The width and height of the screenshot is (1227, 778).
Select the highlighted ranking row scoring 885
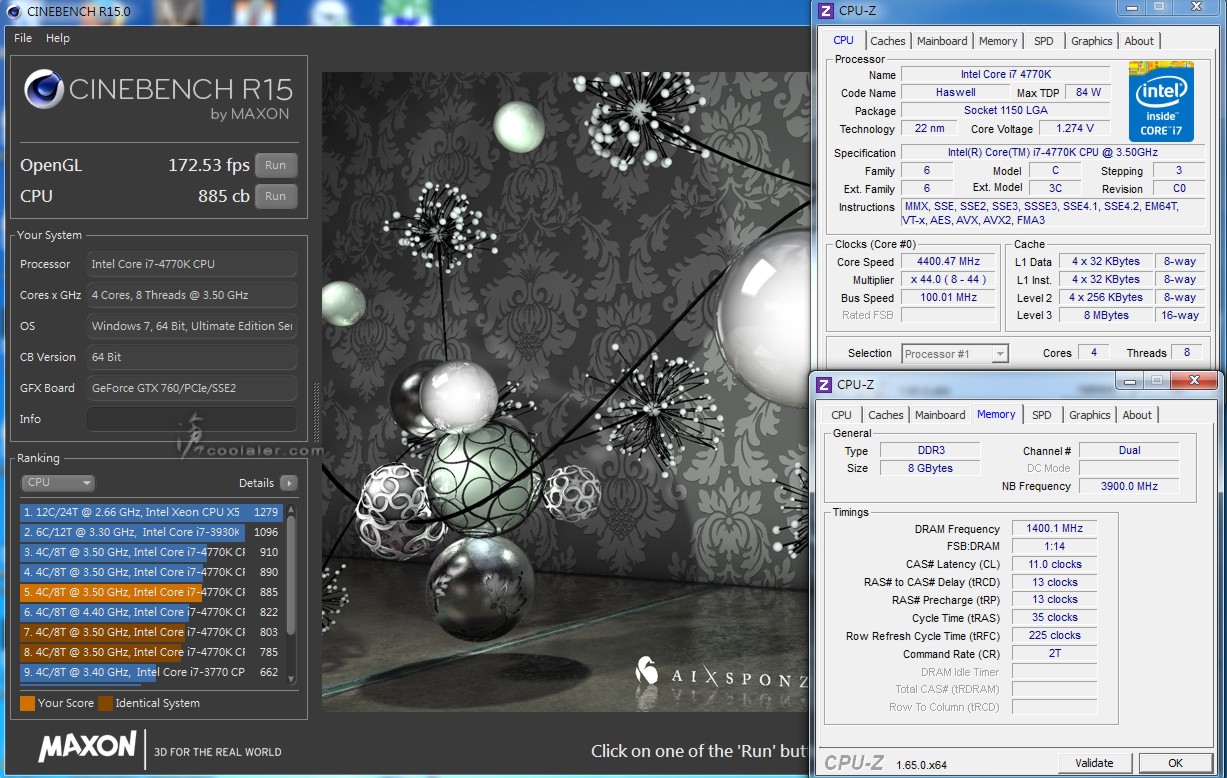pos(151,592)
